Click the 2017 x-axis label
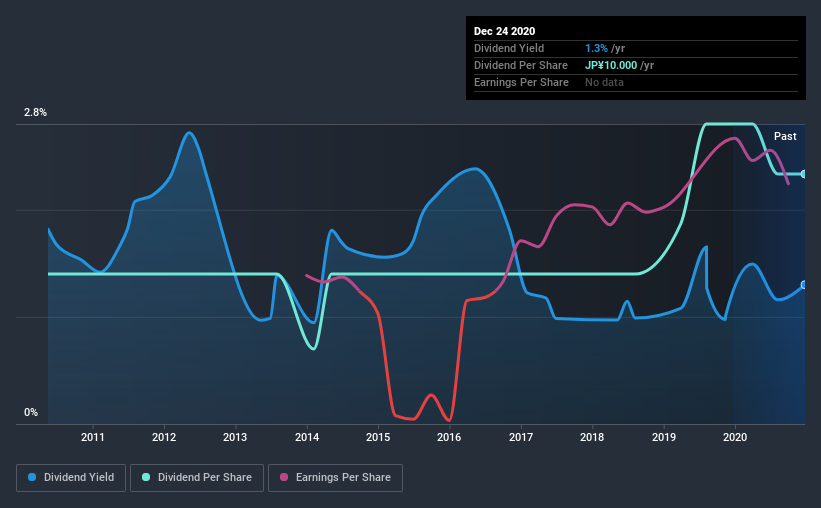This screenshot has height=508, width=821. (x=521, y=437)
